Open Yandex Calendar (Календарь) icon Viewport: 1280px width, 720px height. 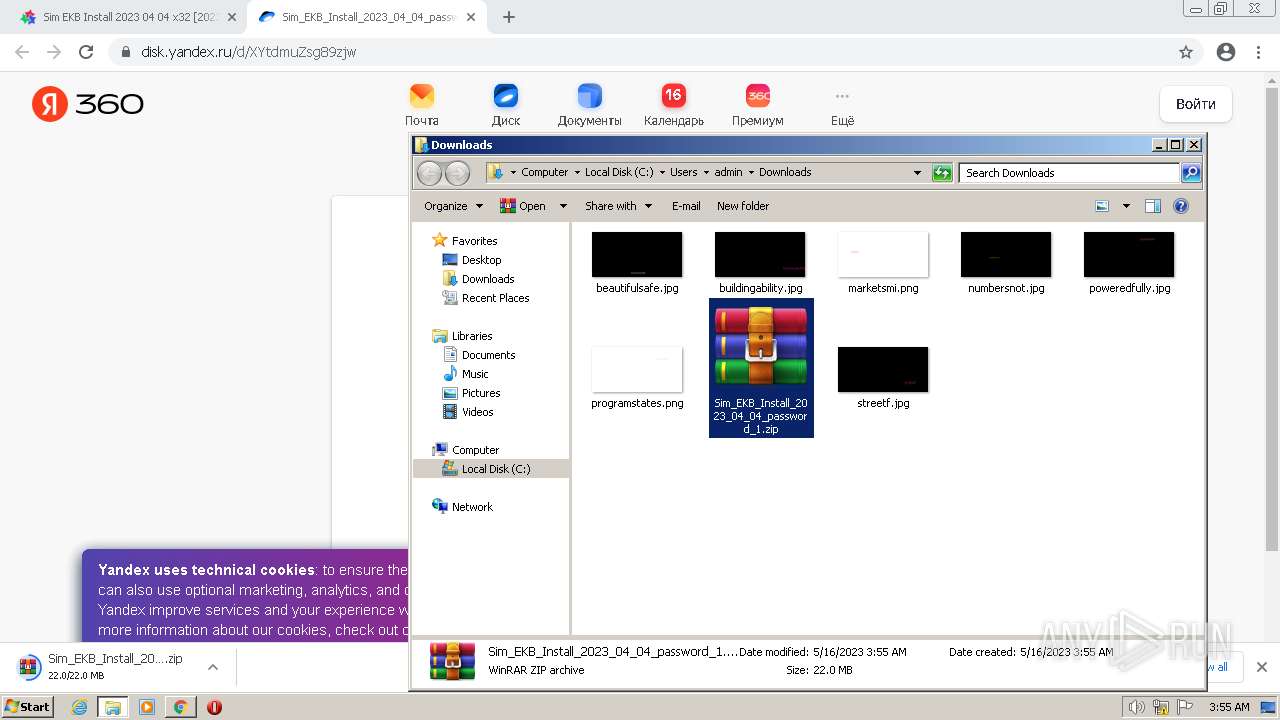674,104
